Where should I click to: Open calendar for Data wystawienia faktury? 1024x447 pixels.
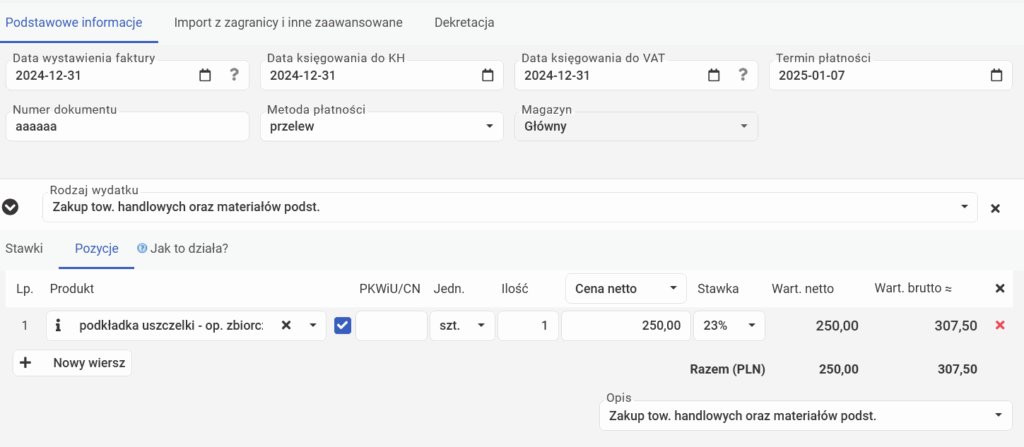coord(205,75)
